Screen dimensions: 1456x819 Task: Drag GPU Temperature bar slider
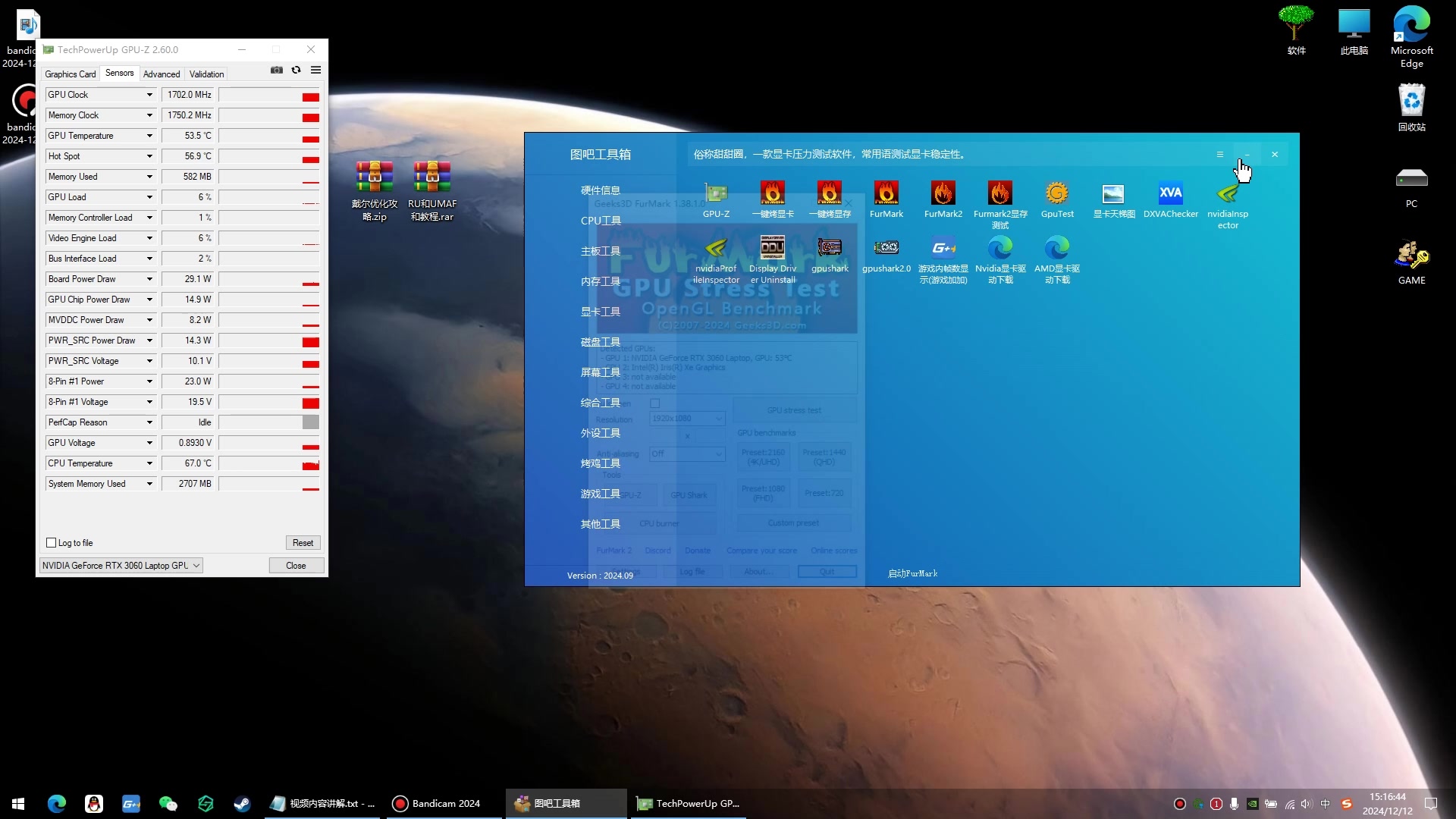311,135
